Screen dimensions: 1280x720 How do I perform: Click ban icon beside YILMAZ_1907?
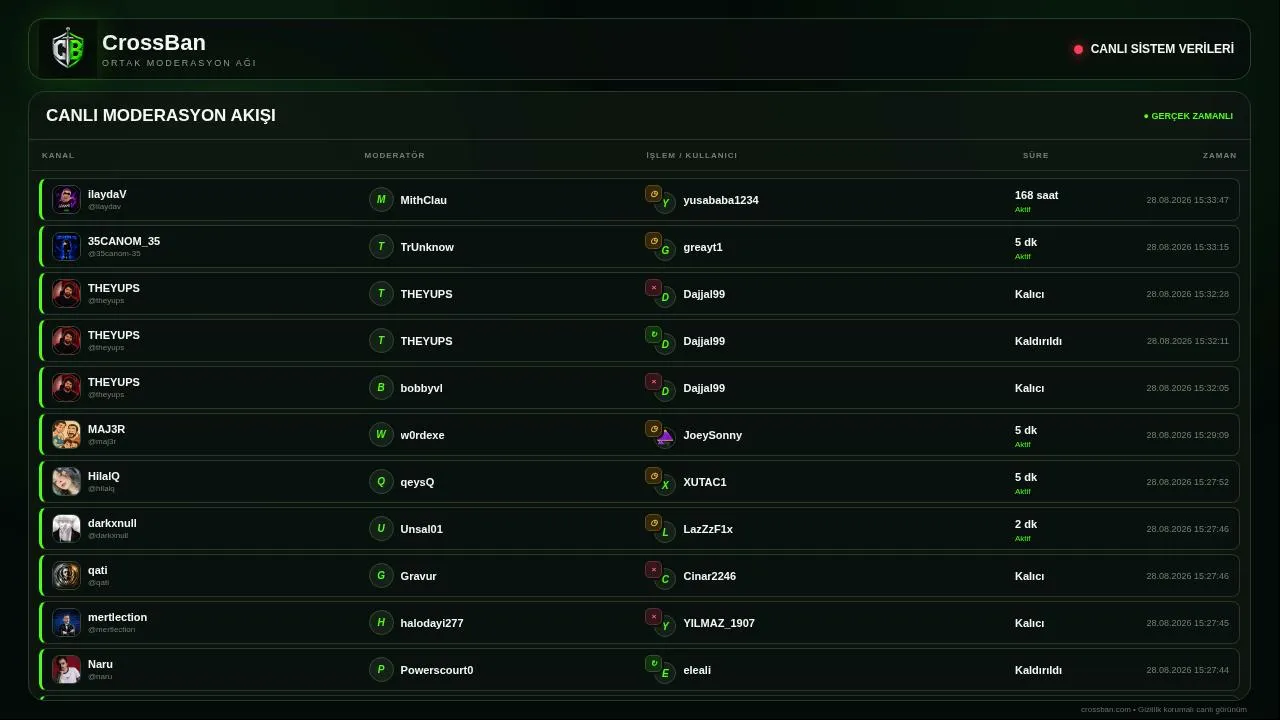click(653, 617)
